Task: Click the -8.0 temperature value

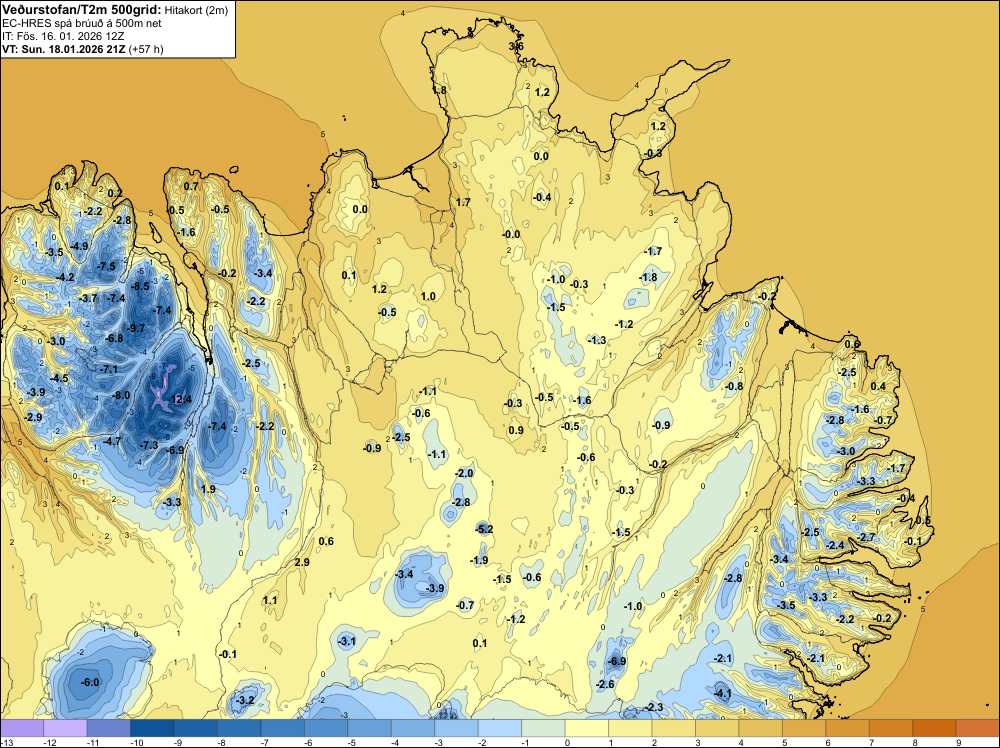Action: (x=121, y=395)
